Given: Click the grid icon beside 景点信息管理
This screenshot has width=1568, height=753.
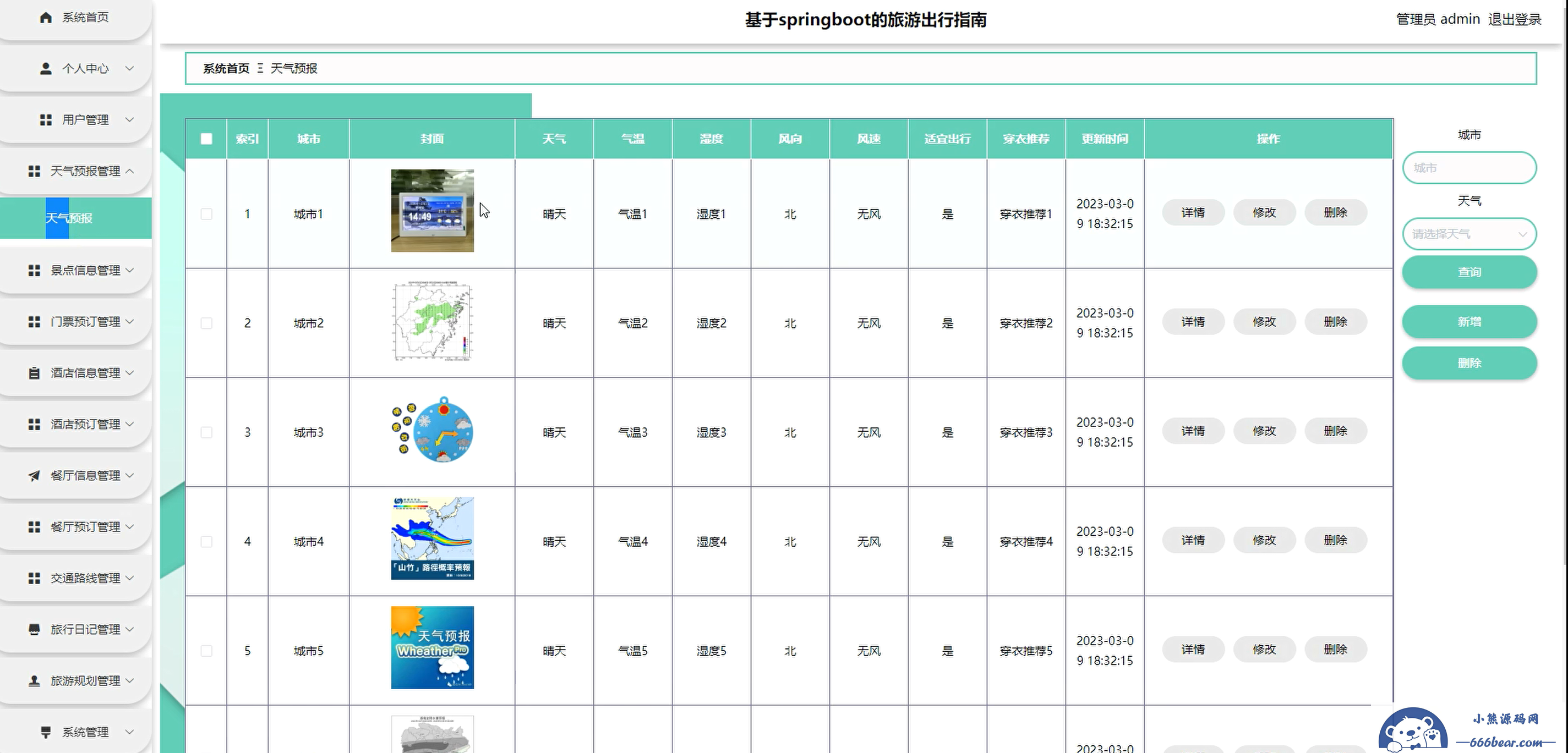Looking at the screenshot, I should [x=34, y=271].
